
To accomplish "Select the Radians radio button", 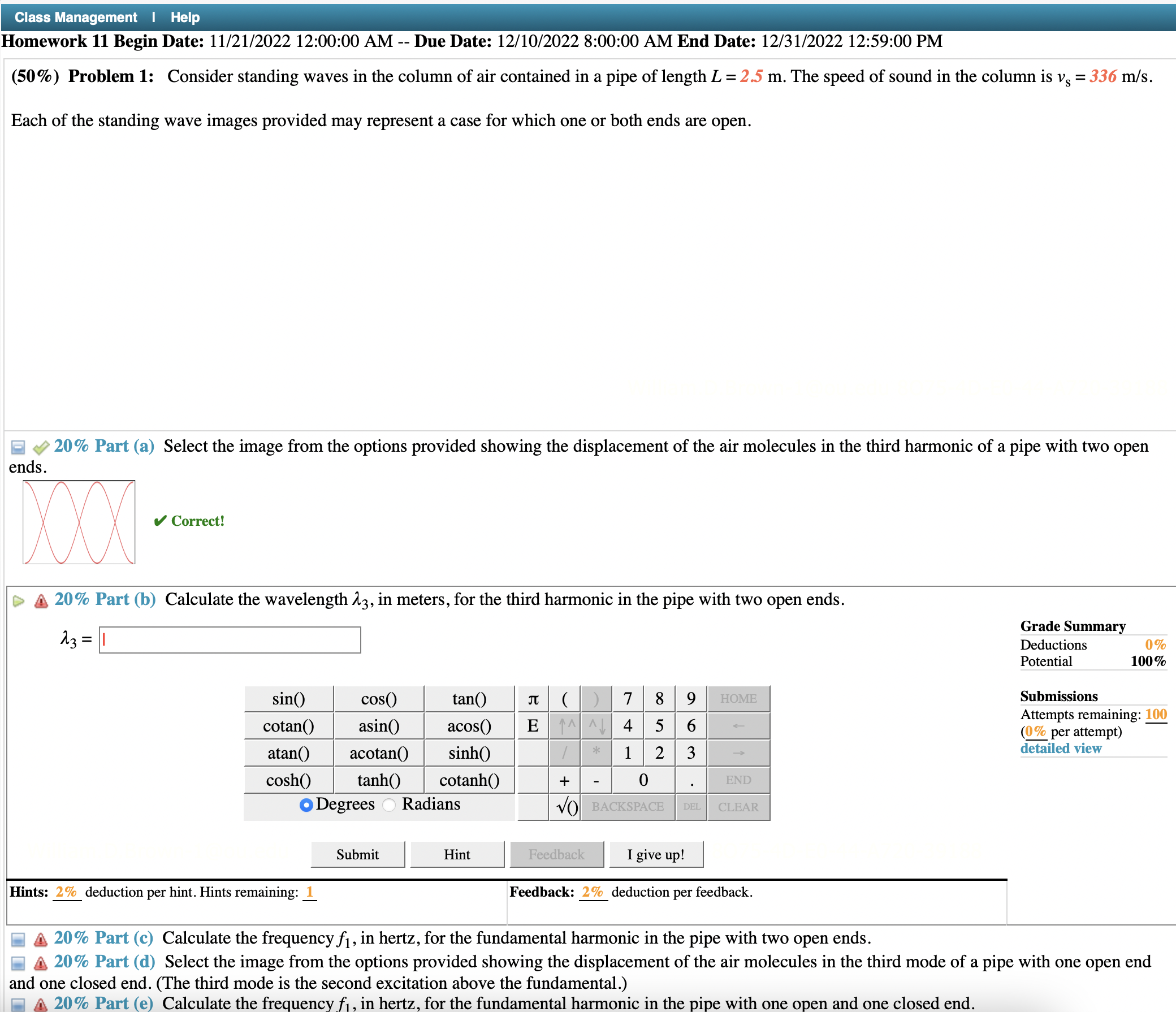I will [388, 805].
